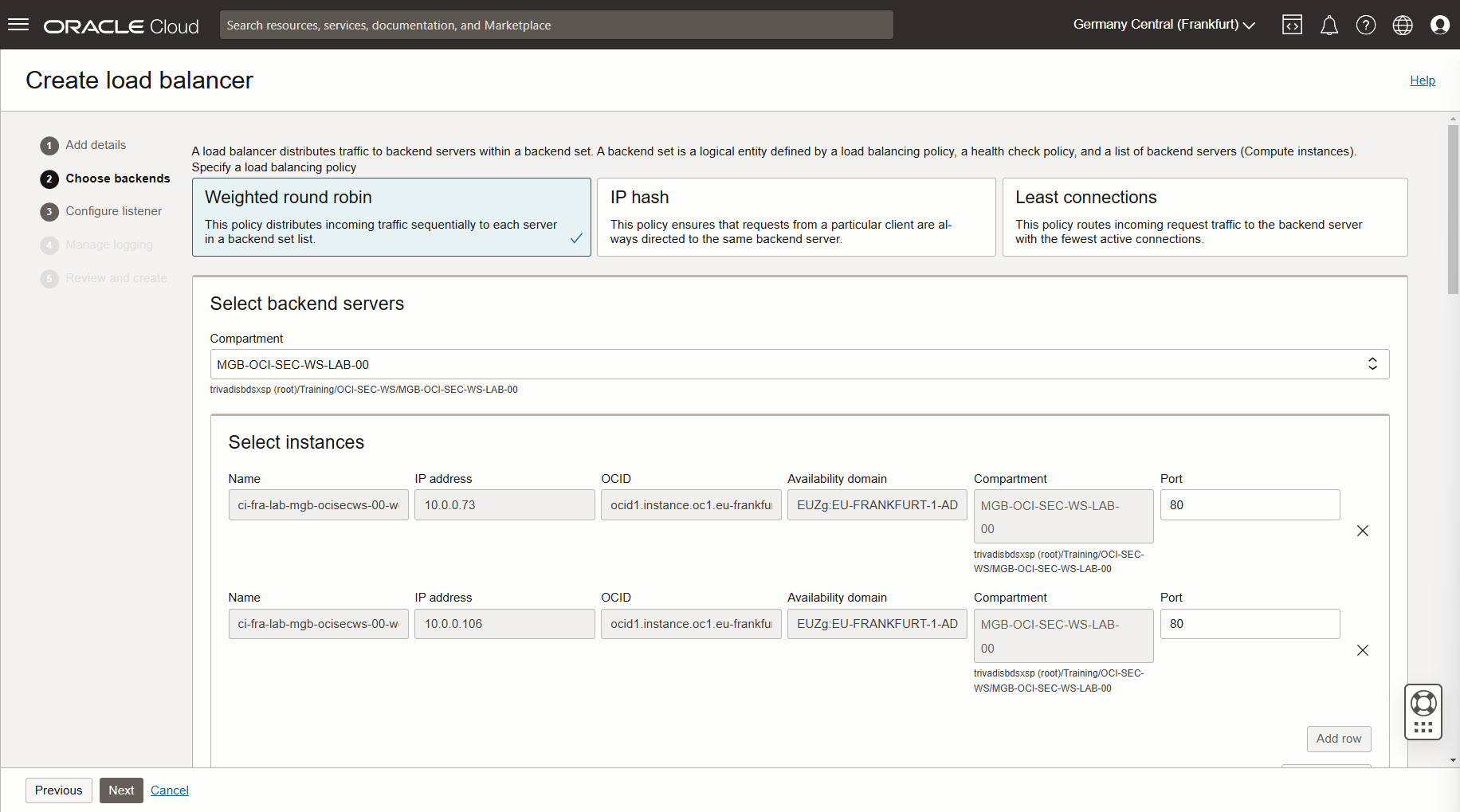Select the Least connections policy

pos(1205,217)
